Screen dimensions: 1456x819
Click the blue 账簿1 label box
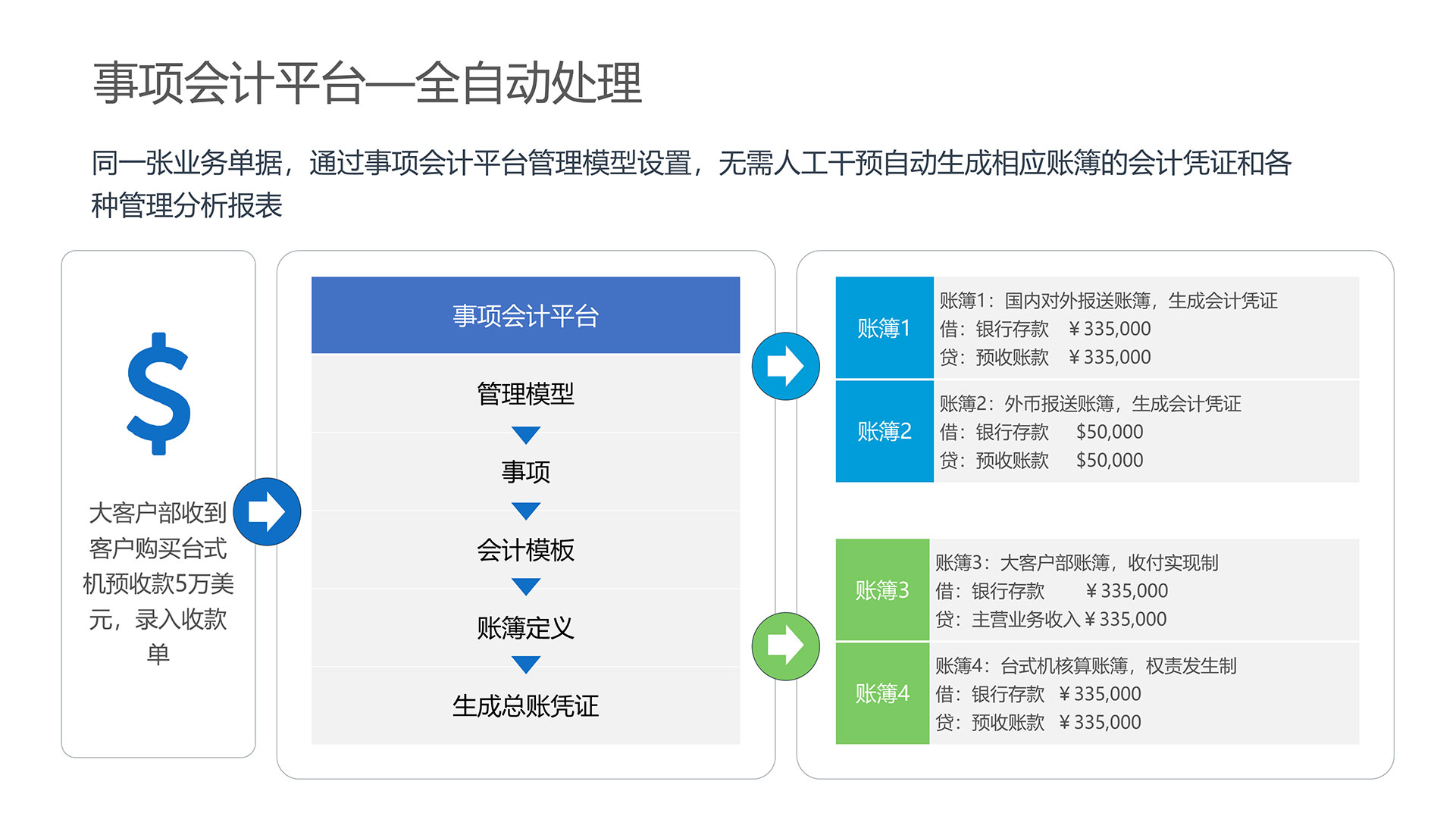(x=884, y=328)
